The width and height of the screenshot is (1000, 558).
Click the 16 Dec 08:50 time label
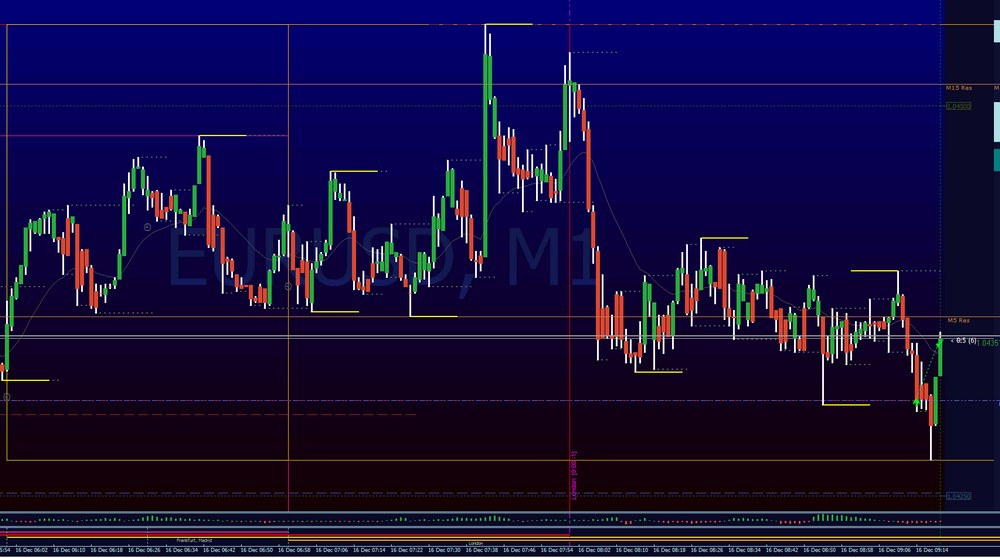[820, 550]
